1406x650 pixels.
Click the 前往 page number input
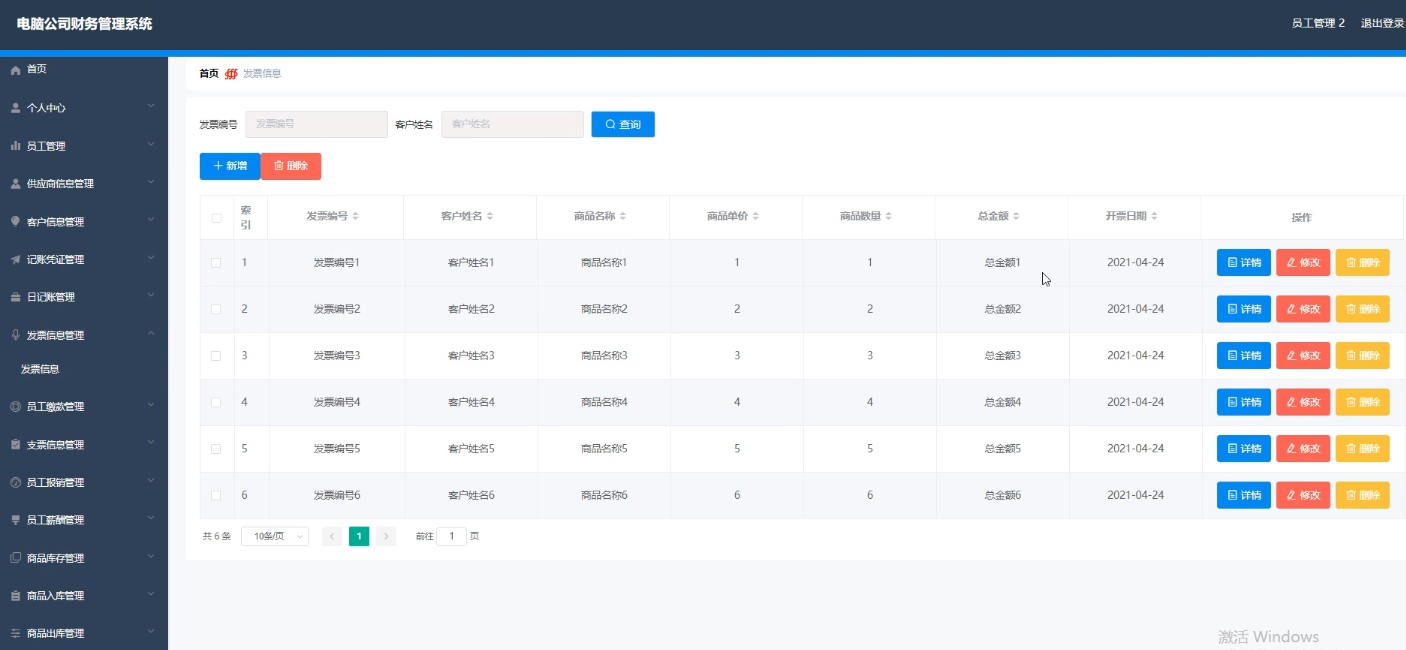(452, 537)
